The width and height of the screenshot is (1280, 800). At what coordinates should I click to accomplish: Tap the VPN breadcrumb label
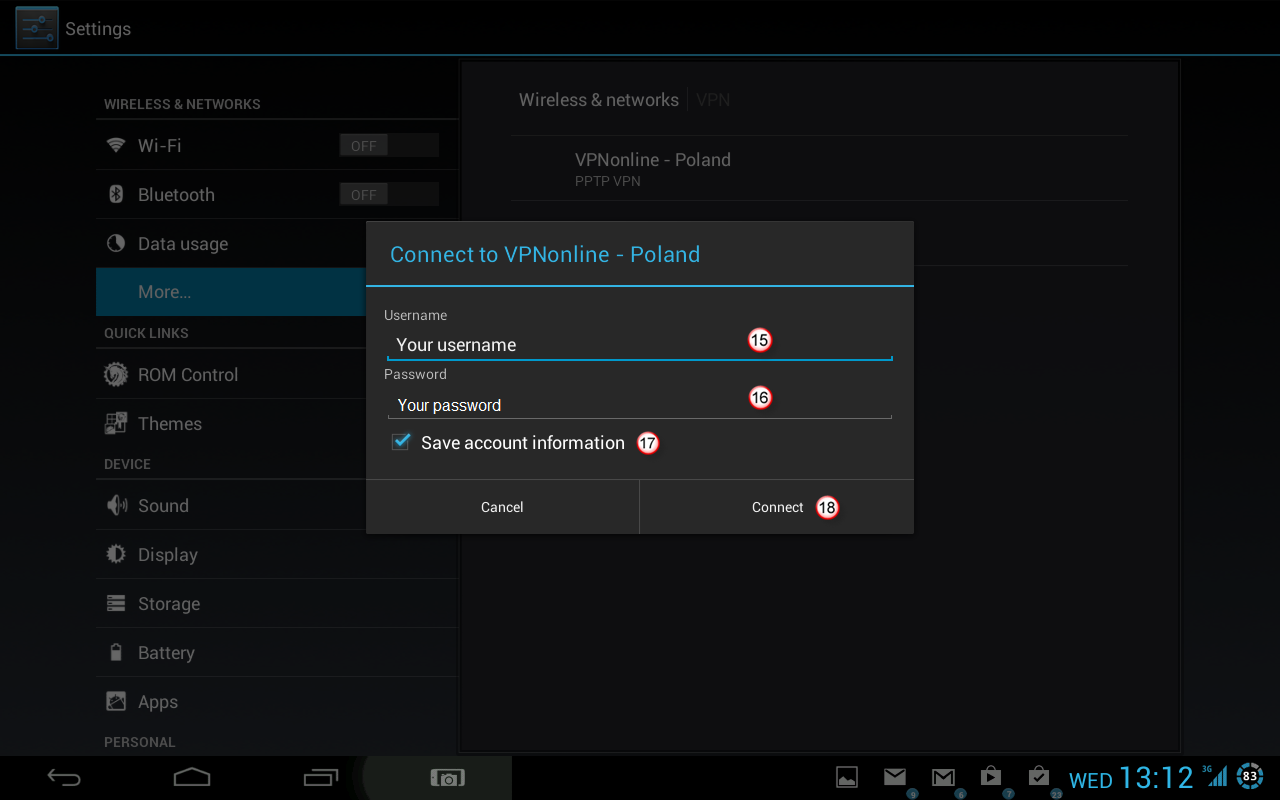click(713, 100)
